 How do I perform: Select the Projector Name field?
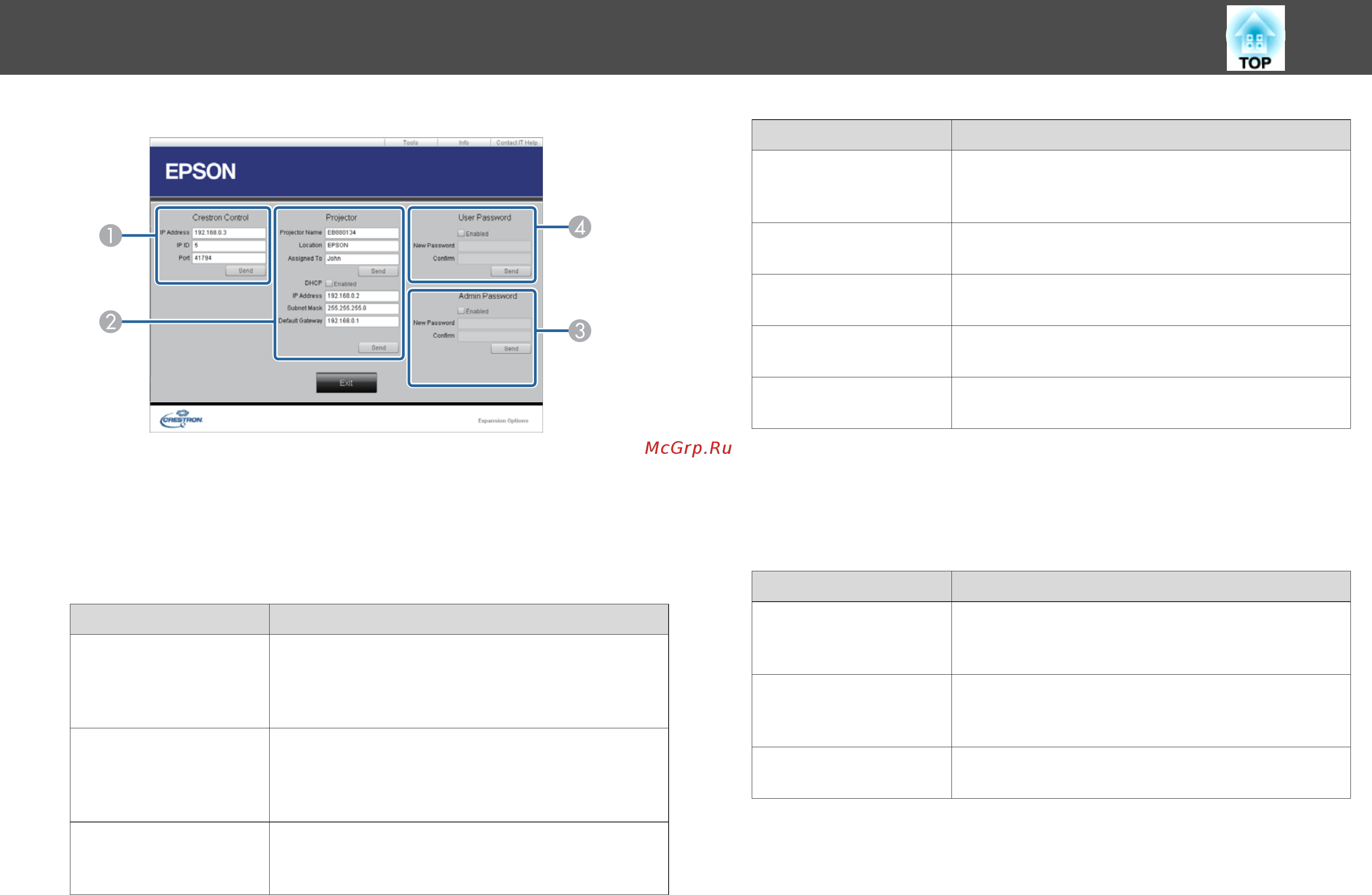pos(362,233)
